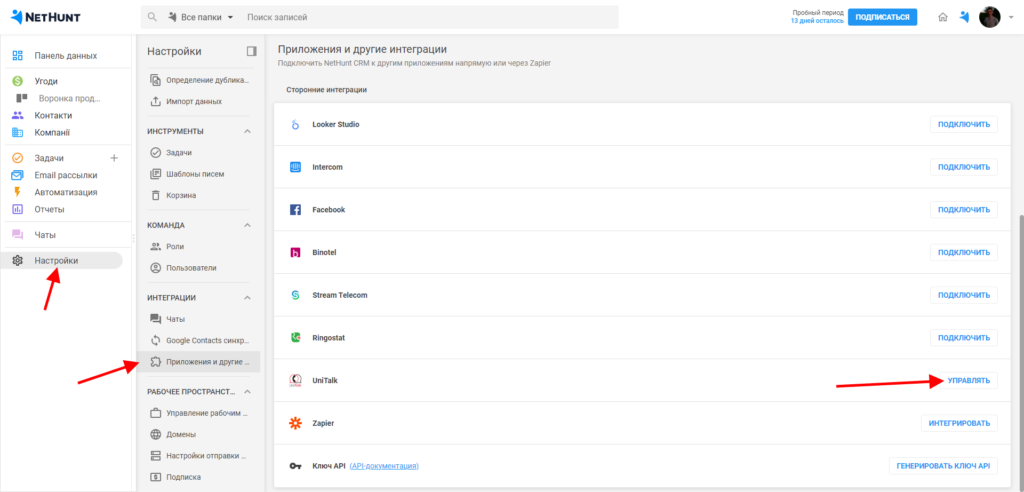Open the API-документация link
This screenshot has height=492, width=1024.
[384, 466]
